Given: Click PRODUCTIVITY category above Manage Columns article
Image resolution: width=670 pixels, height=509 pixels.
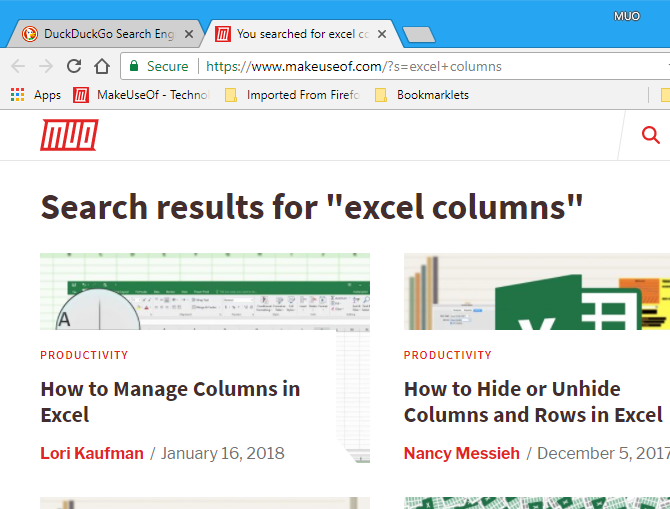Looking at the screenshot, I should [x=84, y=355].
